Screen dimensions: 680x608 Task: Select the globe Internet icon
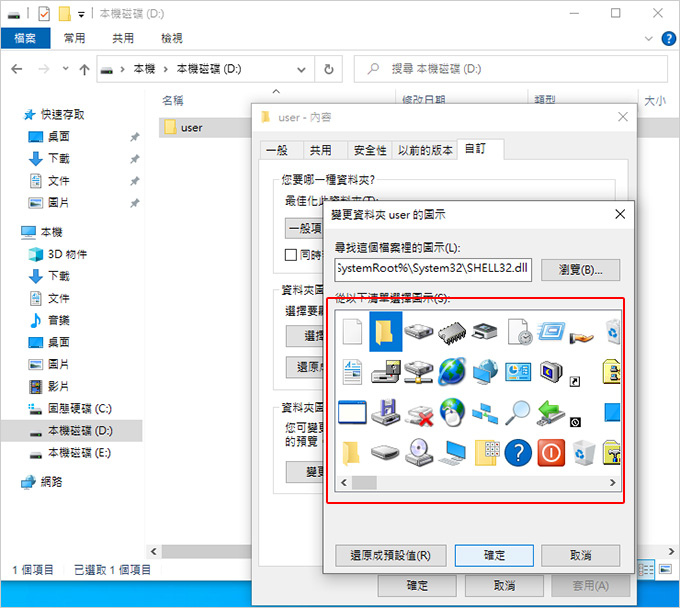point(452,372)
